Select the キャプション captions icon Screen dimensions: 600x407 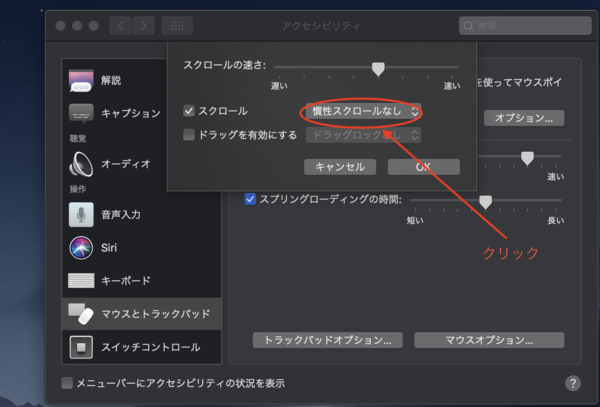coord(81,113)
